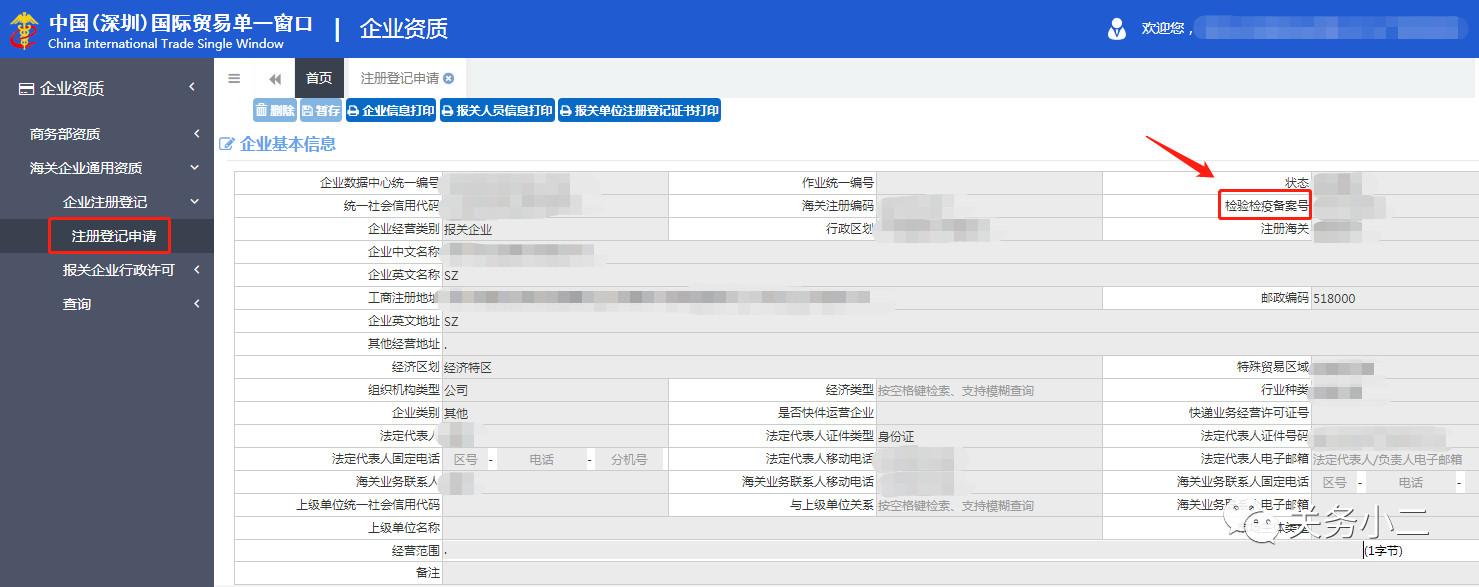
Task: Click the edit icon beside 企业基本信息
Action: 226,145
